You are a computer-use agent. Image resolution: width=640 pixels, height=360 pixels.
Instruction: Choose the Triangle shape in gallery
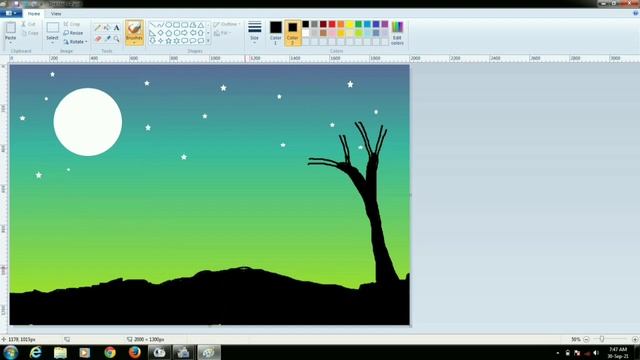point(201,25)
